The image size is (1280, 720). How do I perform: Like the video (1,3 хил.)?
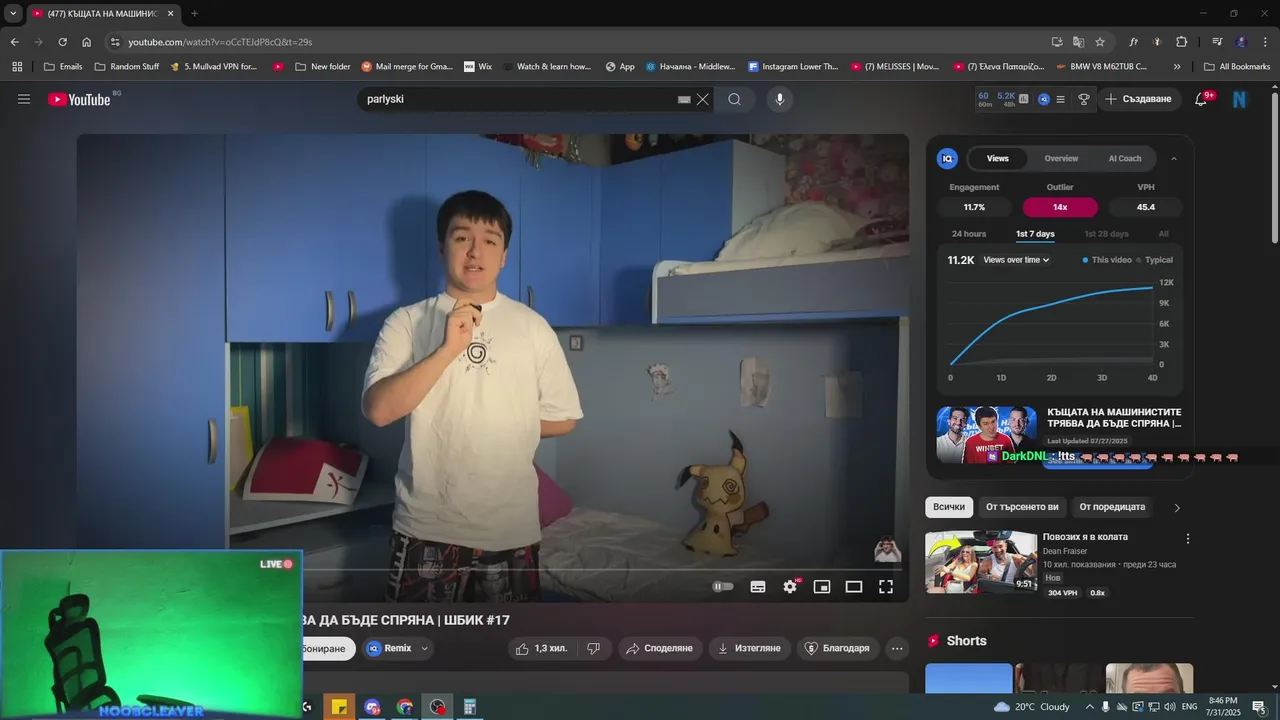[540, 648]
